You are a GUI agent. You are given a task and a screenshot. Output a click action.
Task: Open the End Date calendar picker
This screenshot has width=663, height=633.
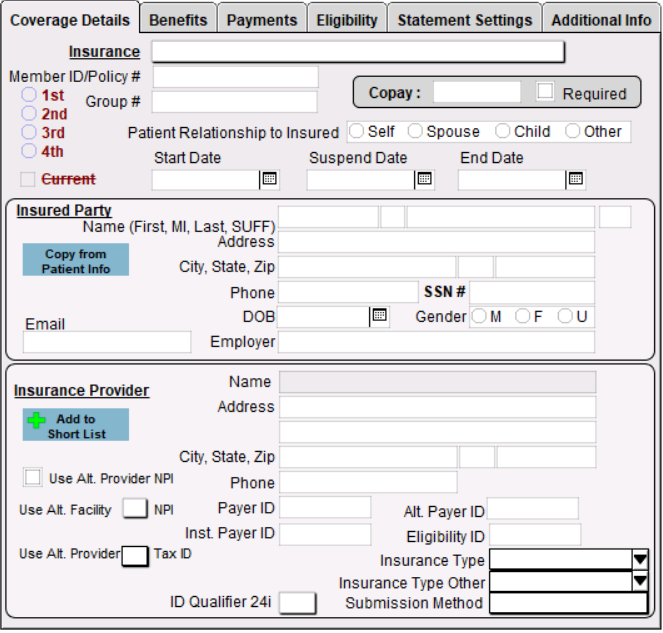coord(575,179)
